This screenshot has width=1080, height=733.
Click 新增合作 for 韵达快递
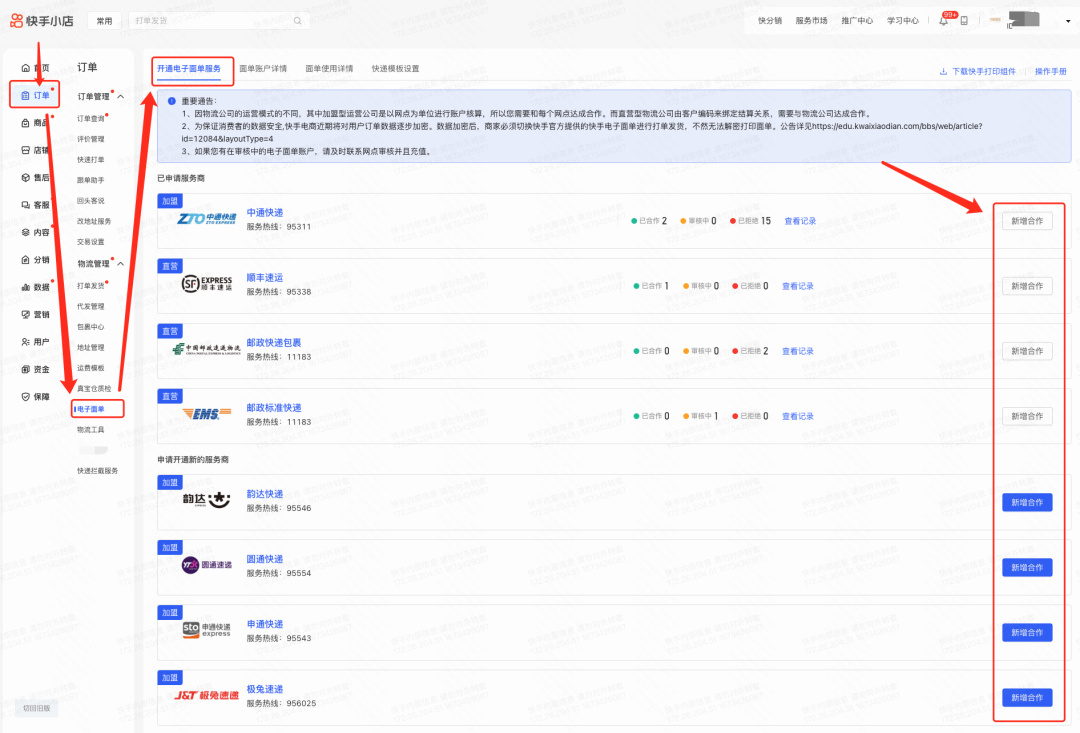tap(1027, 502)
